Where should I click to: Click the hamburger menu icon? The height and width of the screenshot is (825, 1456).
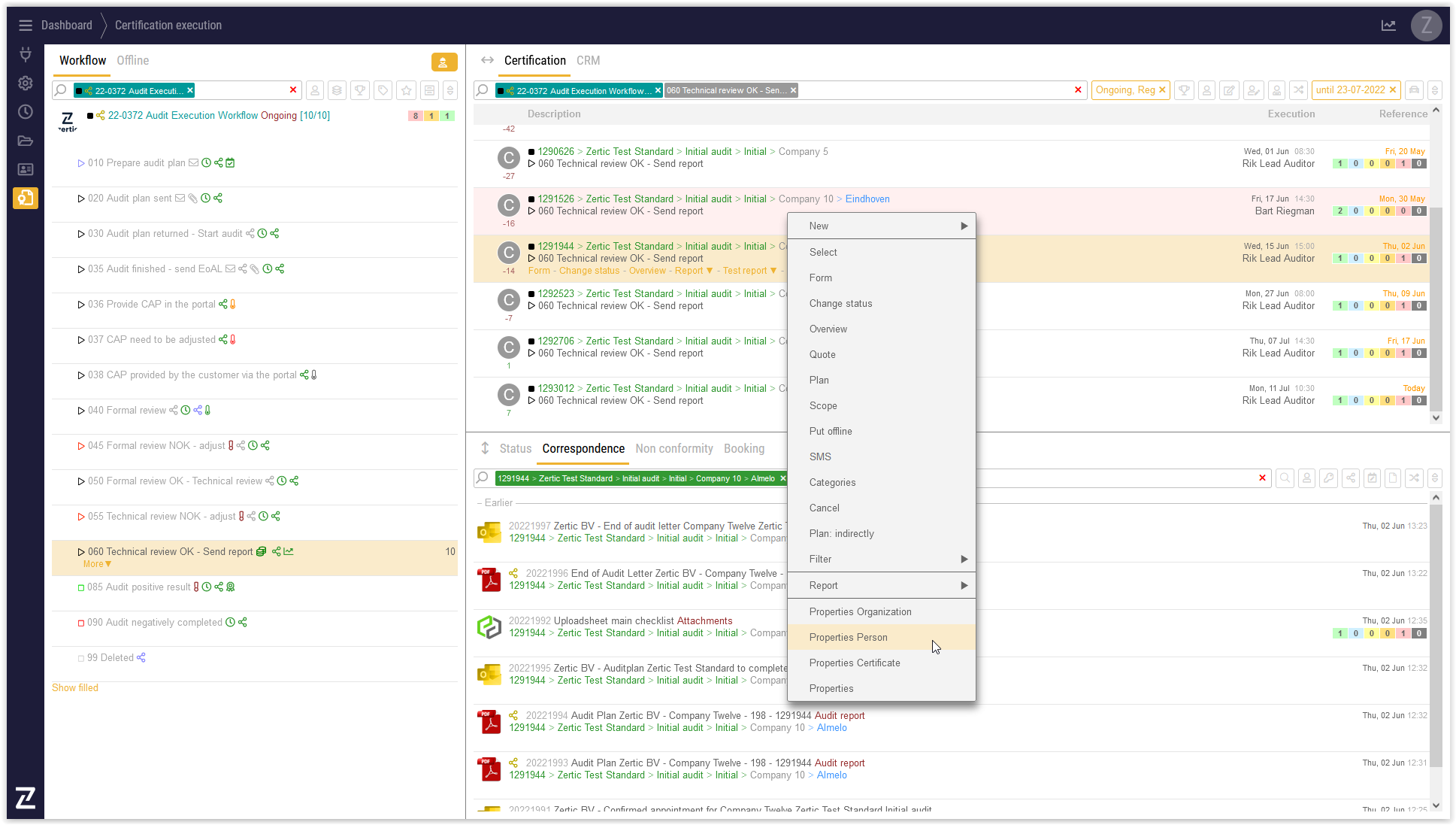pyautogui.click(x=25, y=26)
